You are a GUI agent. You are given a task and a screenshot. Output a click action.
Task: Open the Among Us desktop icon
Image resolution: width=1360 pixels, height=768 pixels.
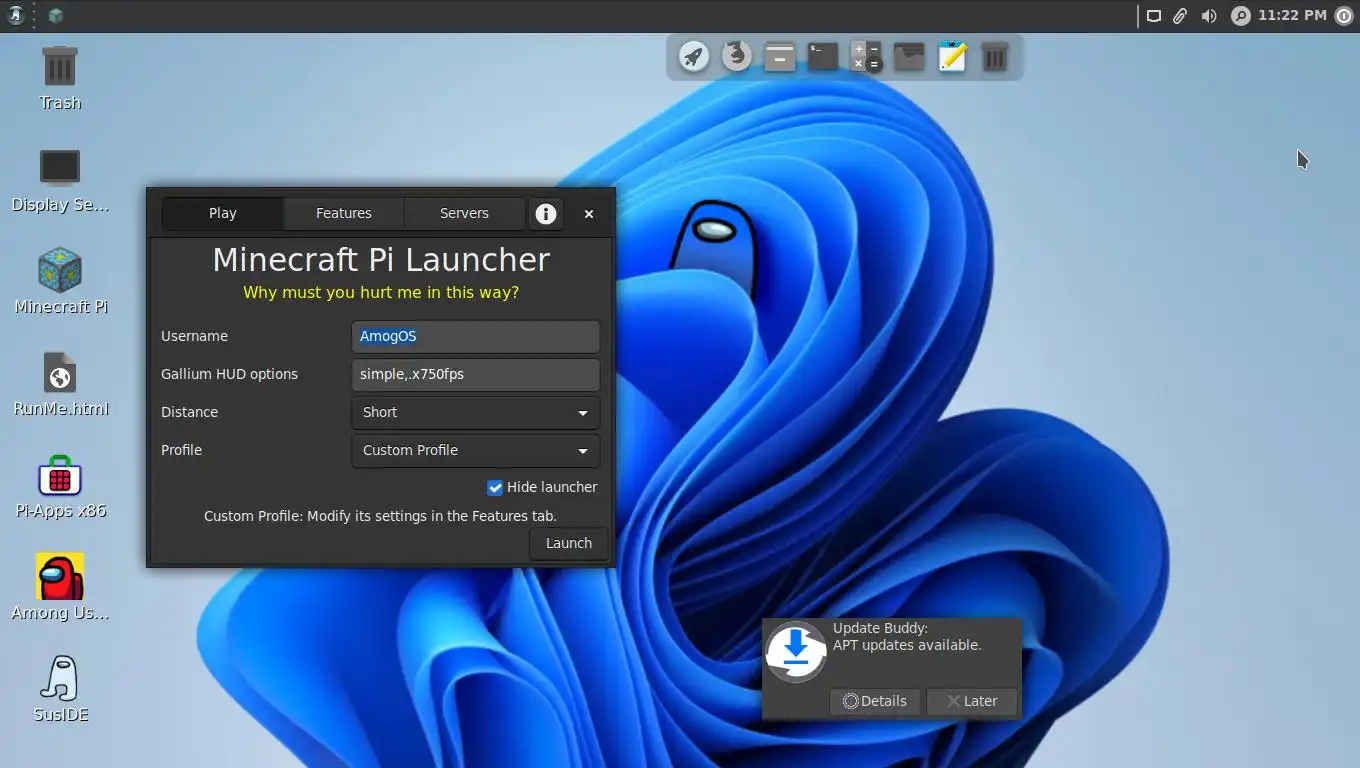60,588
